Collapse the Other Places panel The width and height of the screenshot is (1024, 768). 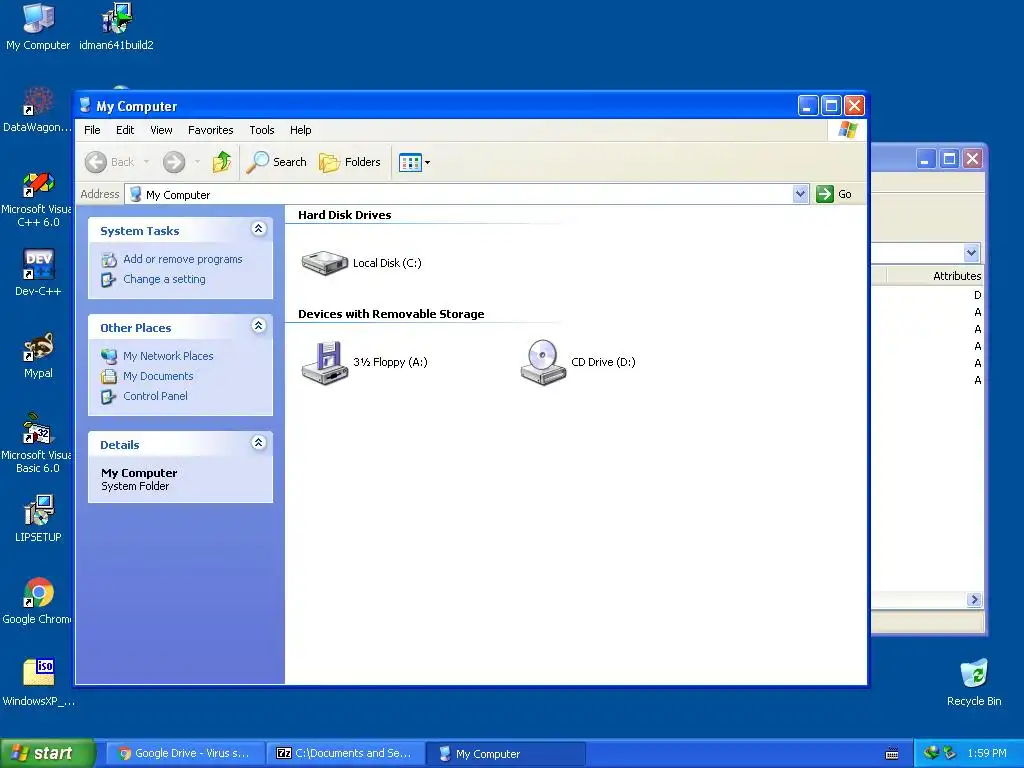[259, 325]
